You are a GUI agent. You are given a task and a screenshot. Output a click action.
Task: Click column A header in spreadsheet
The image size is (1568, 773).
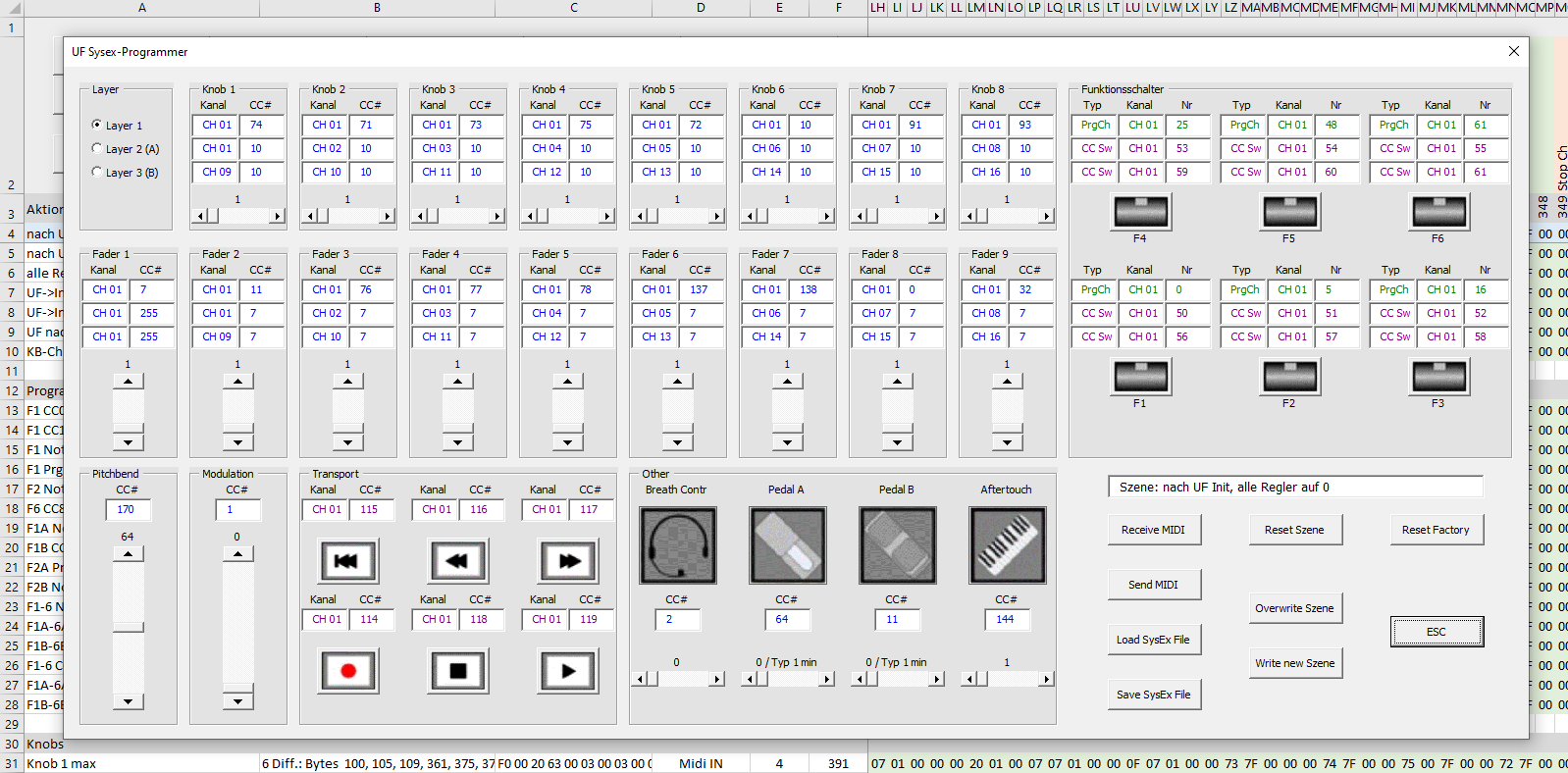click(x=141, y=8)
